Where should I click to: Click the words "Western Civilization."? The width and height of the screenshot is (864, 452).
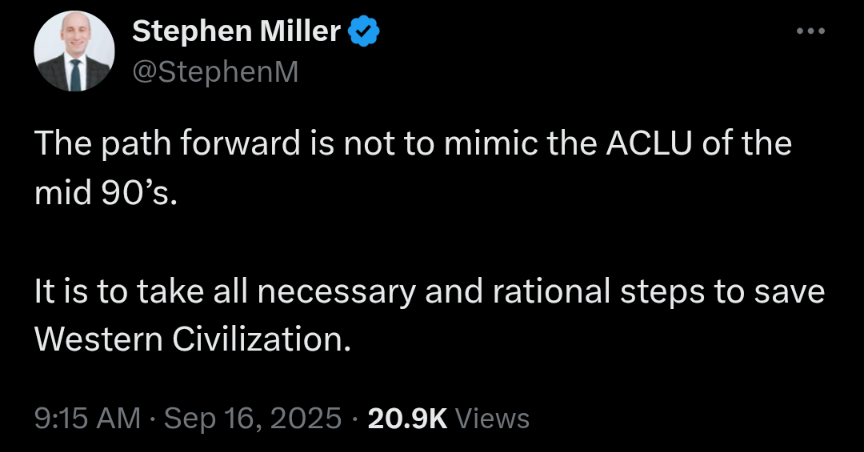coord(192,338)
